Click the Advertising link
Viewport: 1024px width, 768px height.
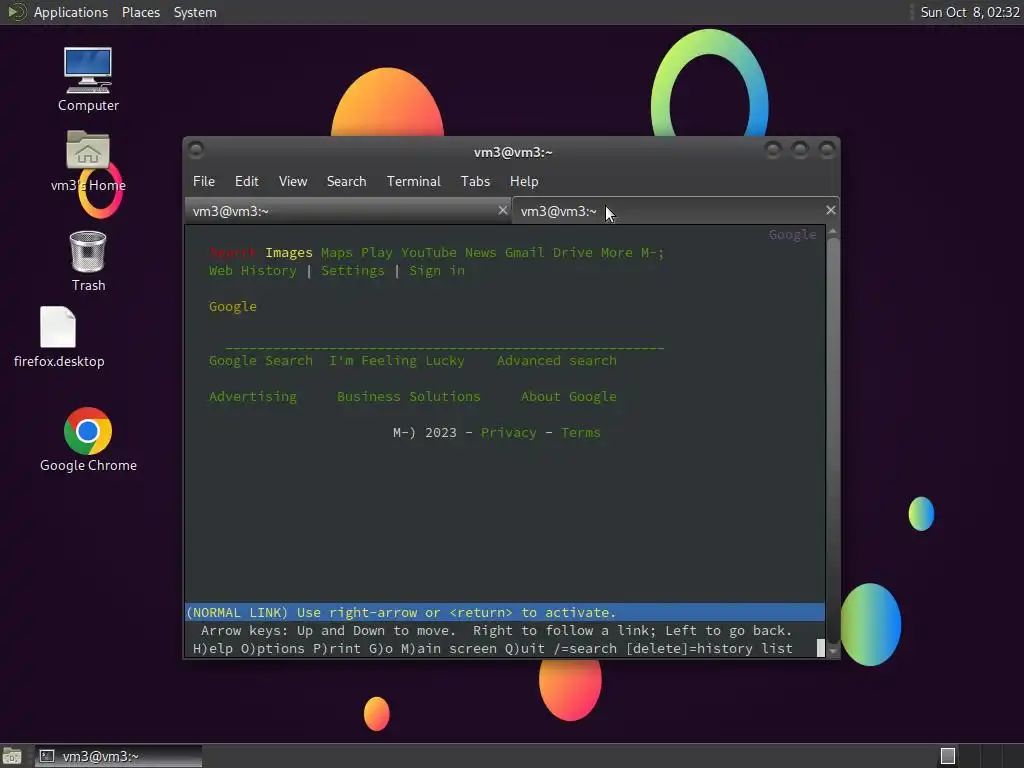[253, 396]
